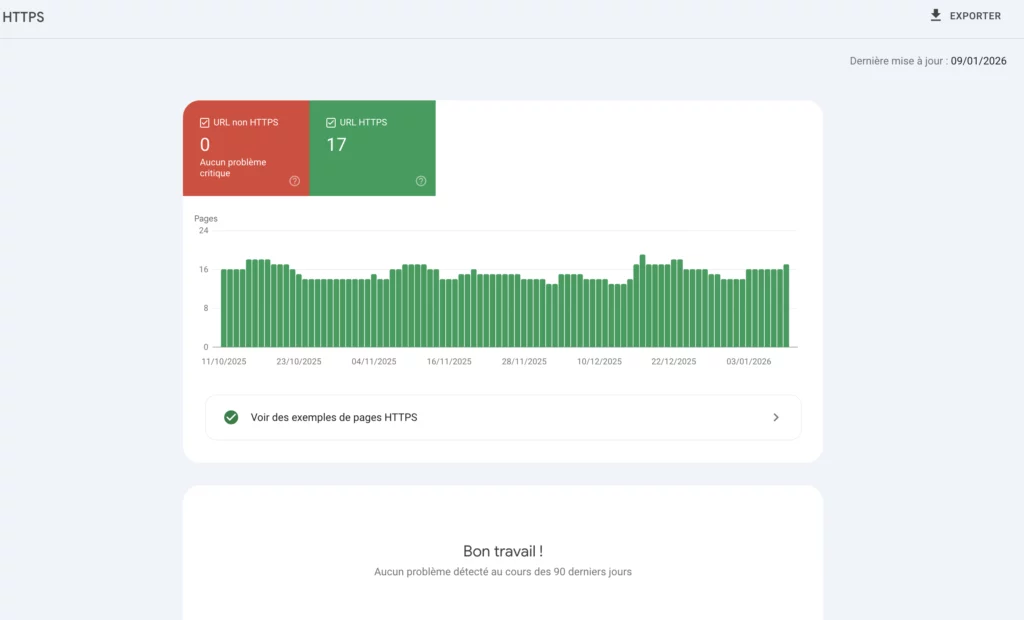
Task: Click the green checkmark before the examples row
Action: tap(230, 417)
